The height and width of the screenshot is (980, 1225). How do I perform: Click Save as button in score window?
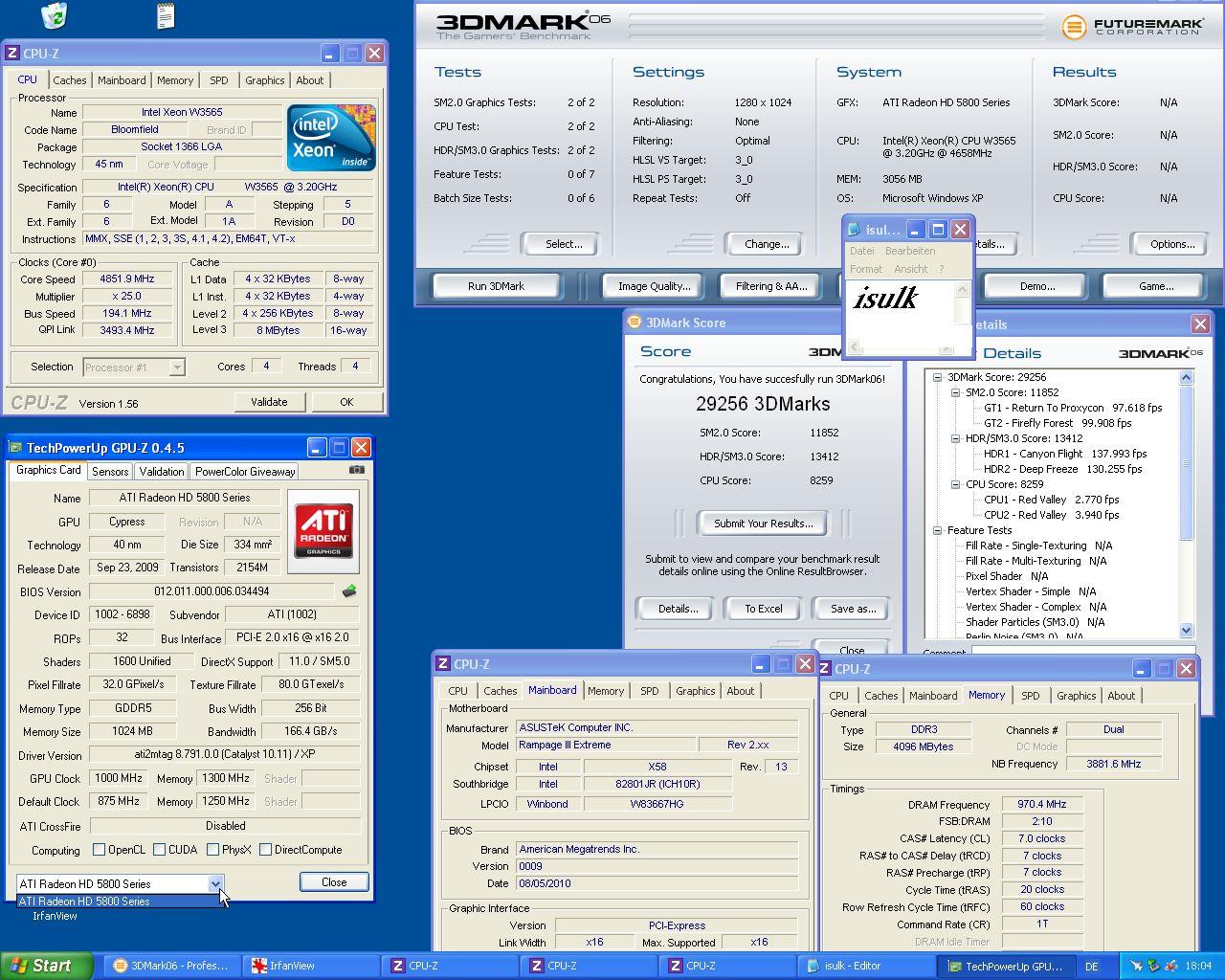(x=853, y=609)
